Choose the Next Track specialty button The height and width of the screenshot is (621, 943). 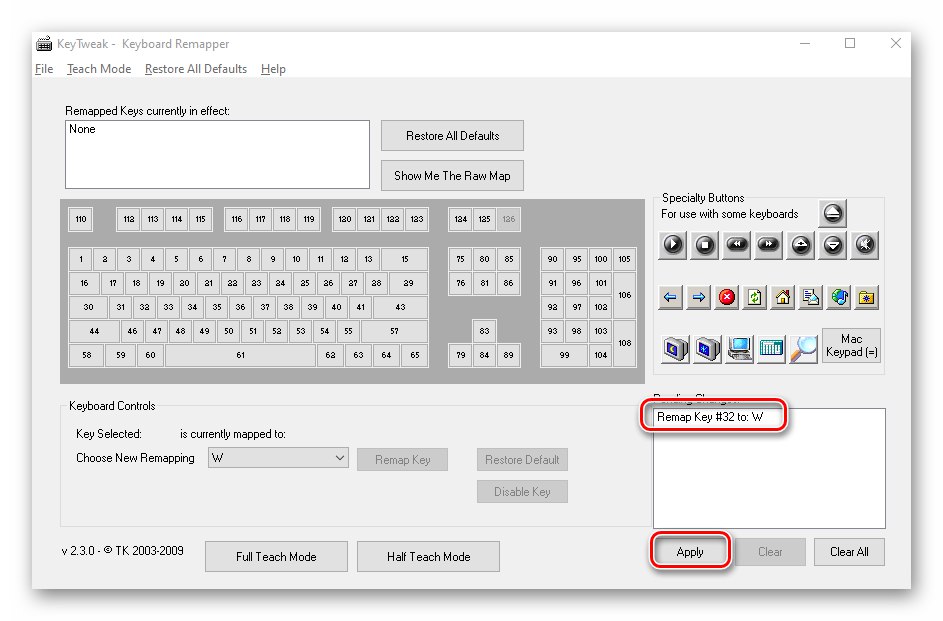(x=769, y=245)
